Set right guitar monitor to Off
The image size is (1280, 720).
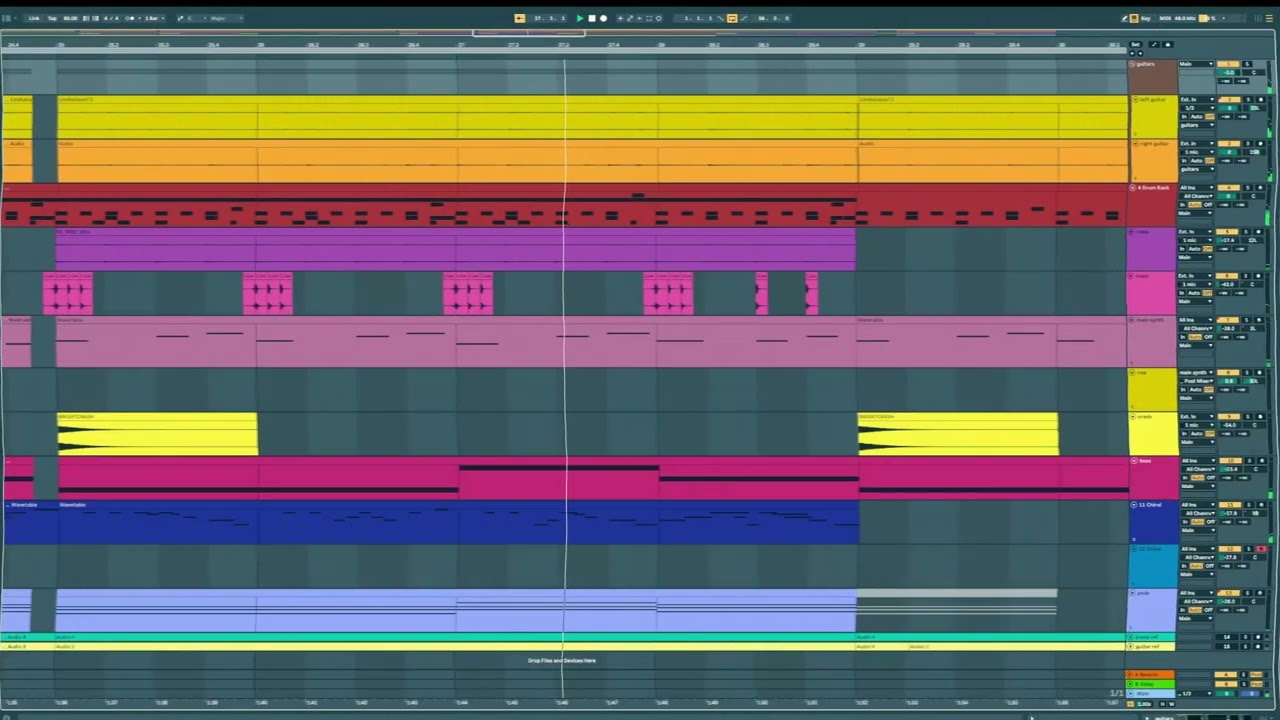[1210, 161]
